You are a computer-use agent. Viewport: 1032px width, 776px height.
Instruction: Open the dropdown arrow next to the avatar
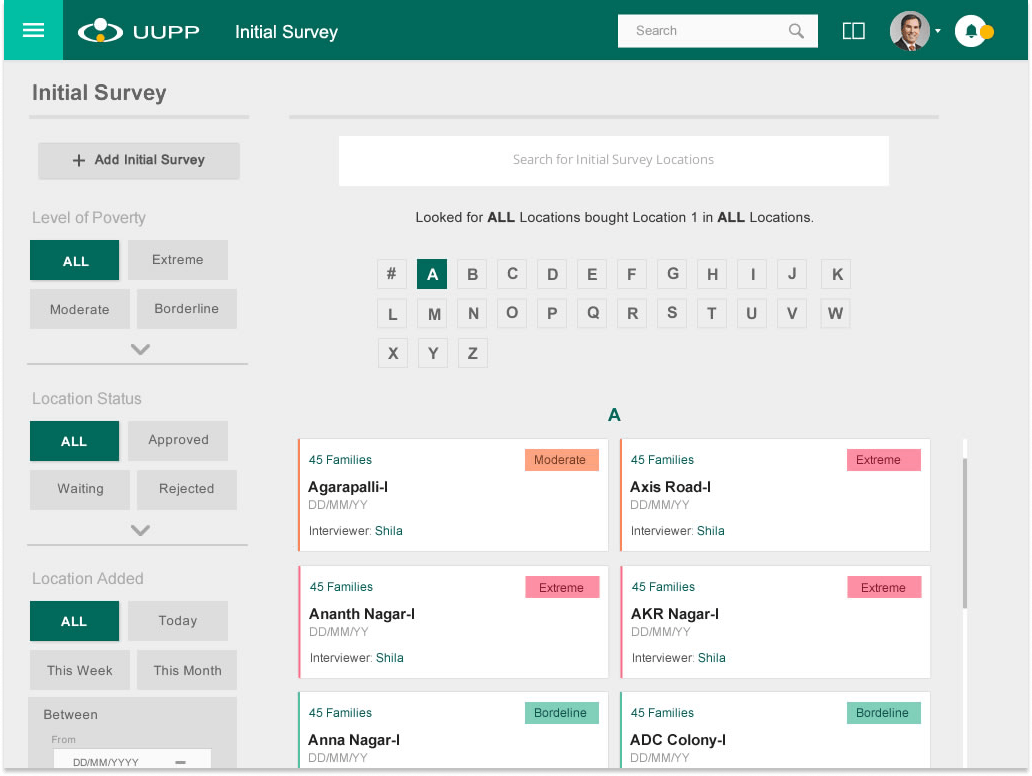click(939, 31)
